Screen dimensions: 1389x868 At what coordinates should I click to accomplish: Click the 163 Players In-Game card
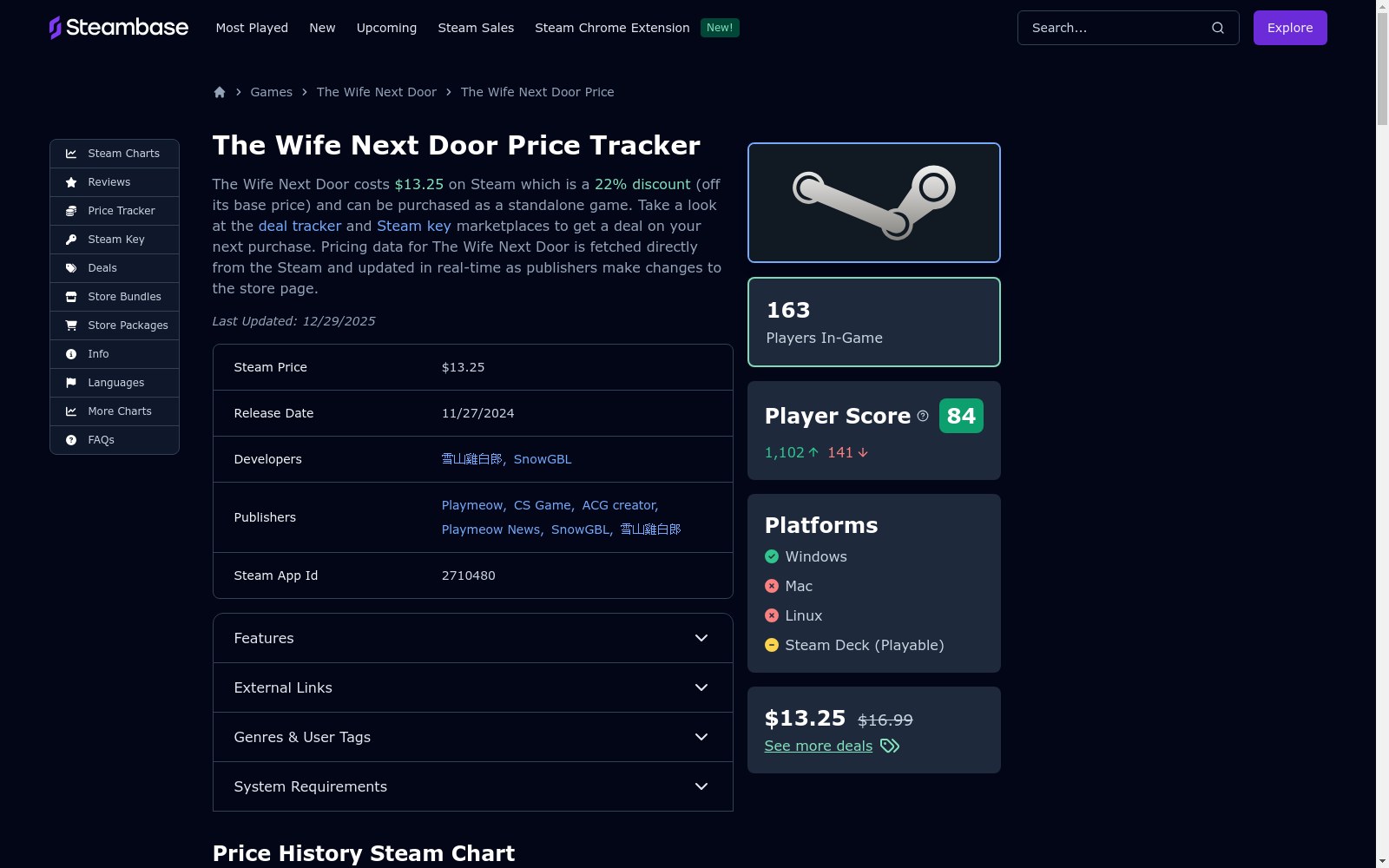coord(874,322)
